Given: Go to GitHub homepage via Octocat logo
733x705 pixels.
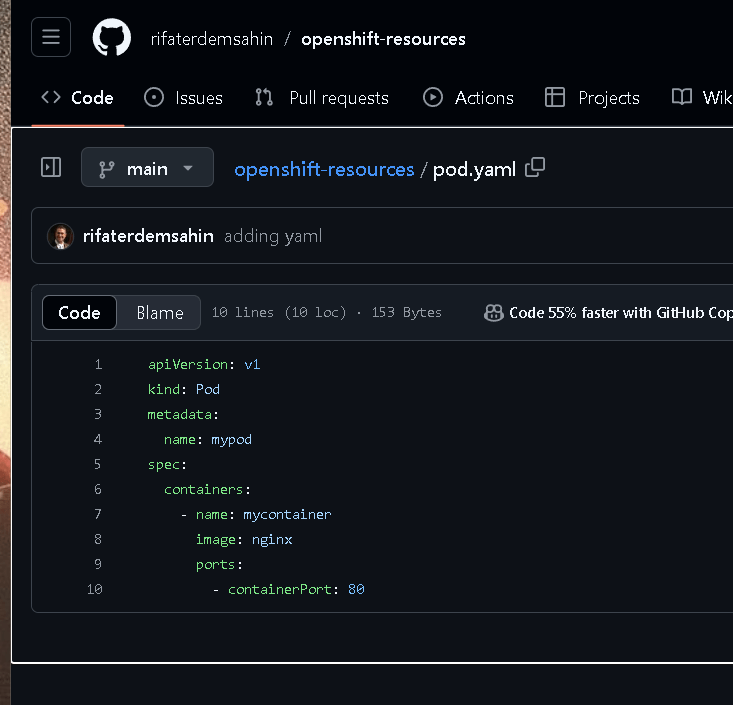Looking at the screenshot, I should tap(112, 37).
